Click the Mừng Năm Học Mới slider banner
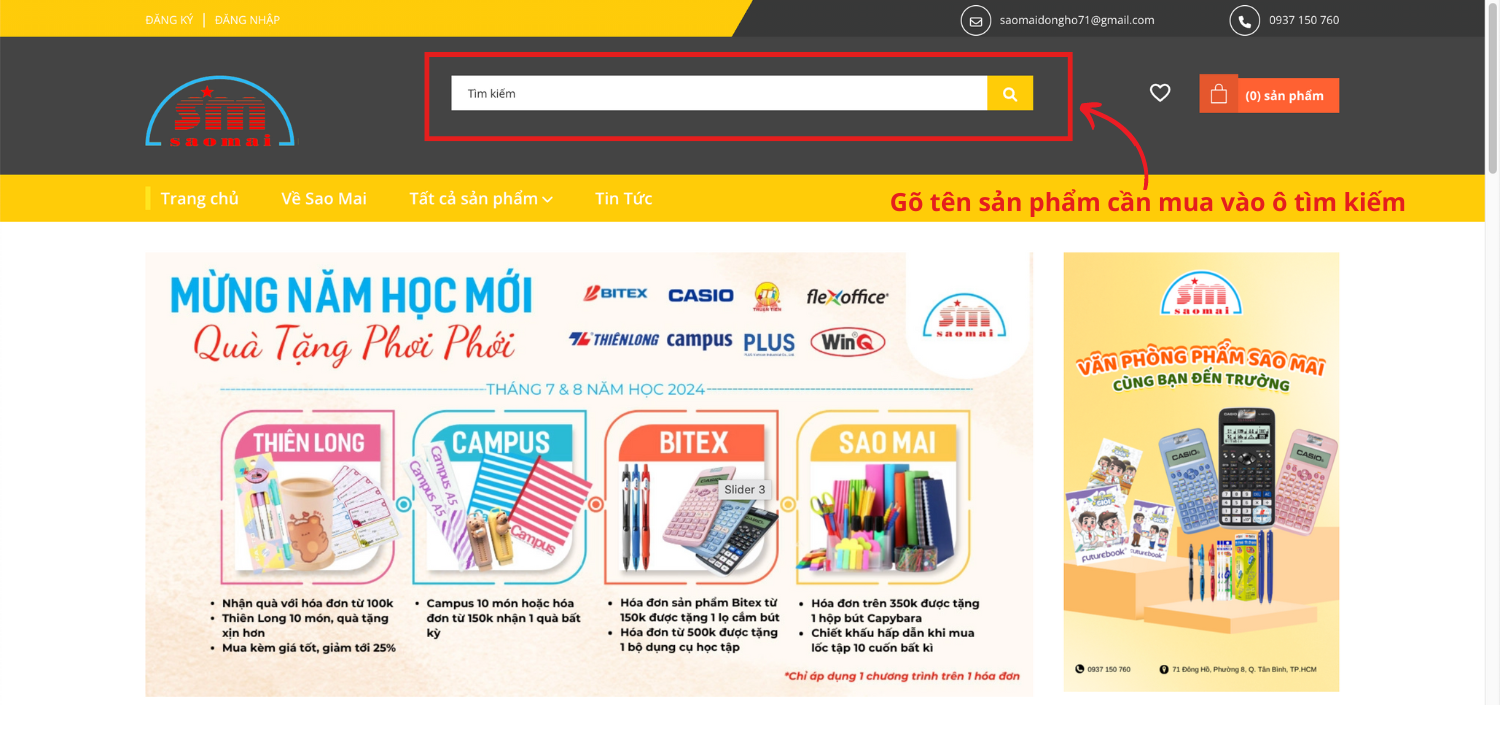1500x750 pixels. point(589,474)
